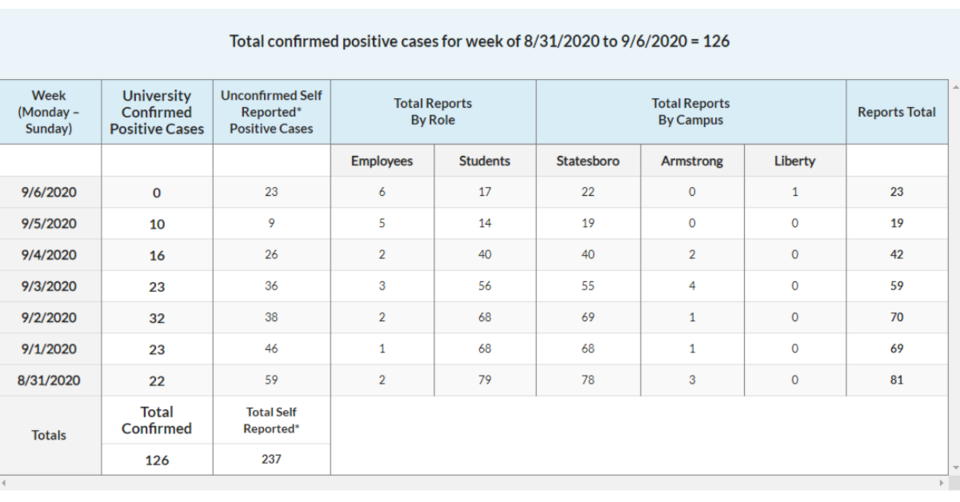Select the 9/3/2020 date cell

coord(49,286)
